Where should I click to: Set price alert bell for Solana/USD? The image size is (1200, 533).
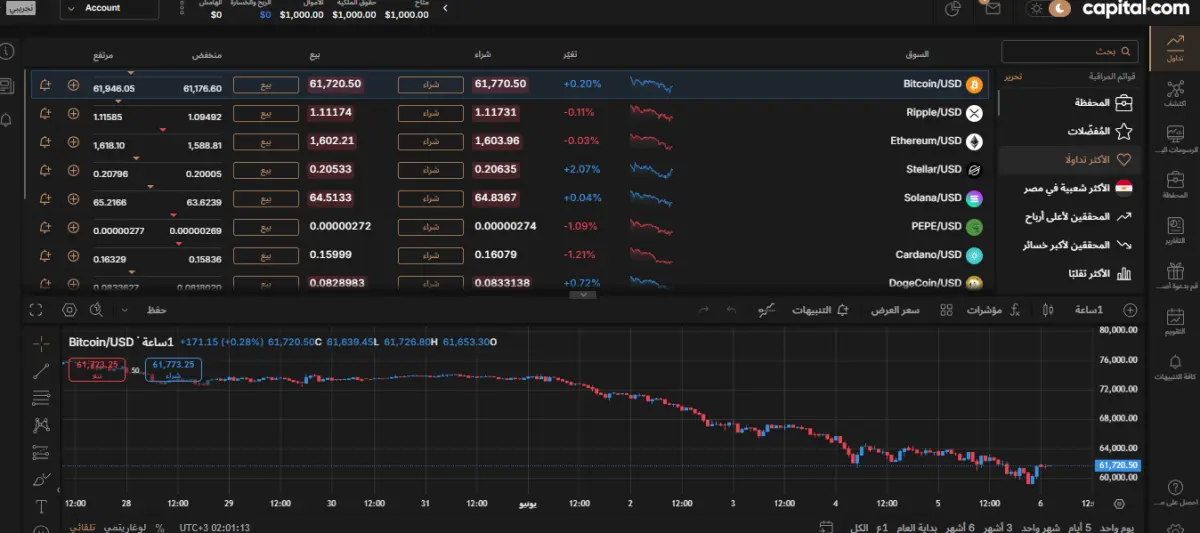[45, 198]
